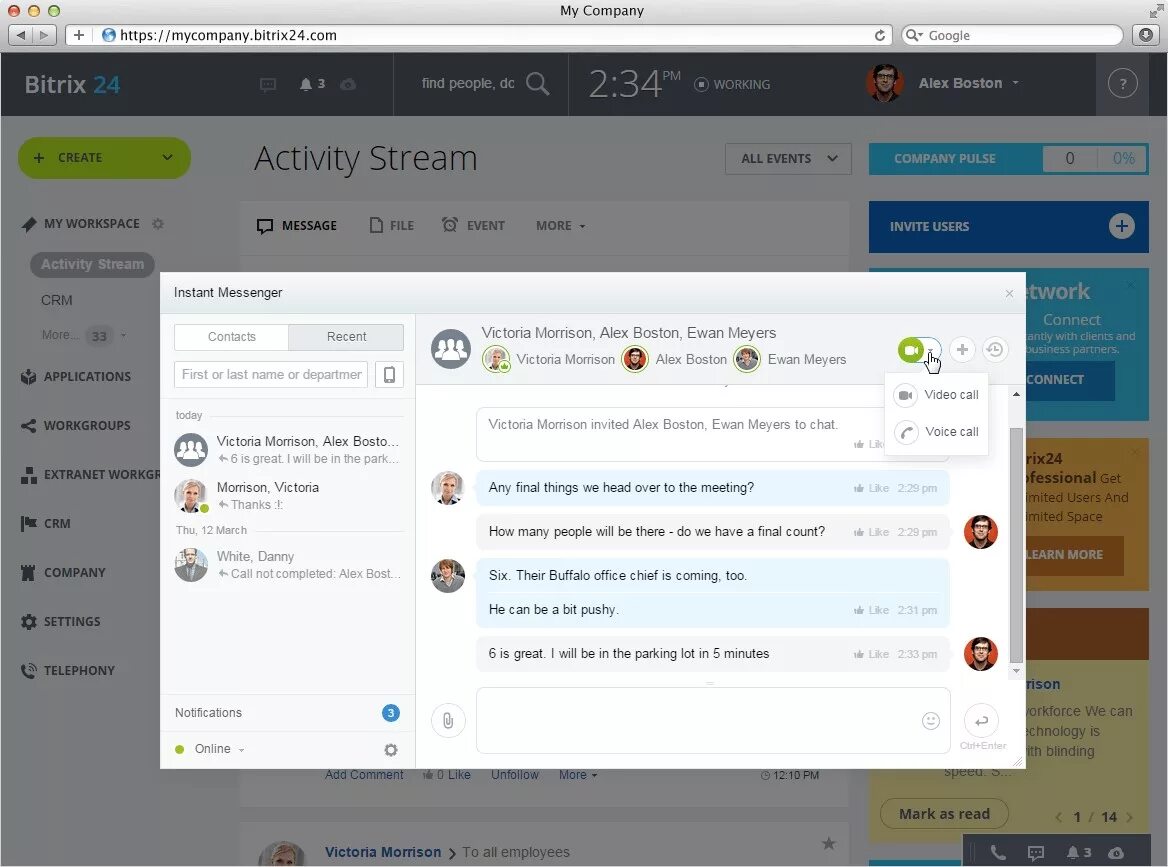Click Ewan Meyers avatar in chat header
1168x867 pixels.
click(x=747, y=360)
